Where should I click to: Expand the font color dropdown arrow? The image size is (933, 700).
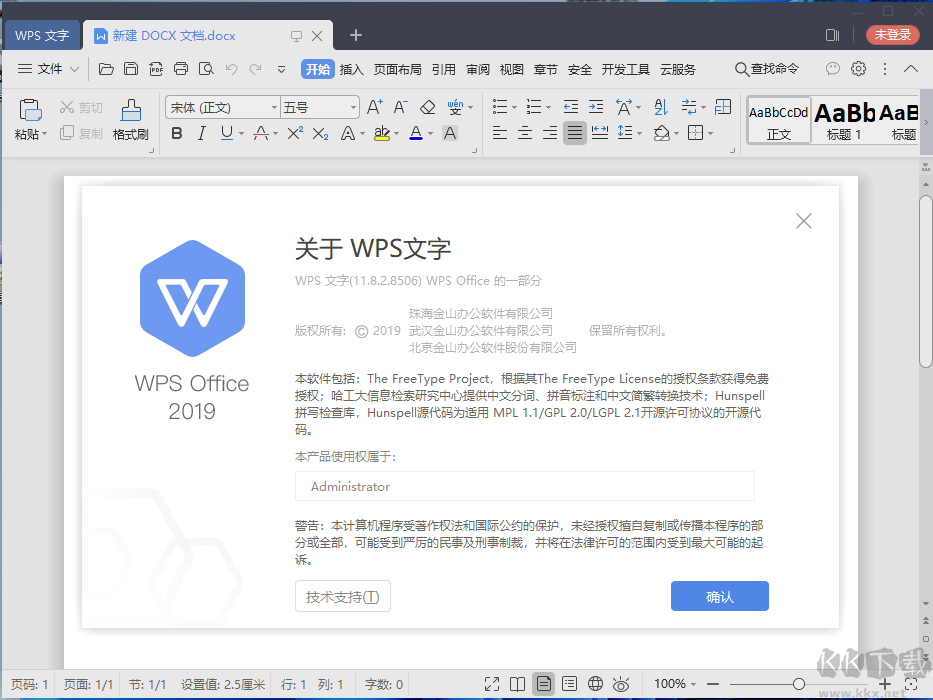428,134
